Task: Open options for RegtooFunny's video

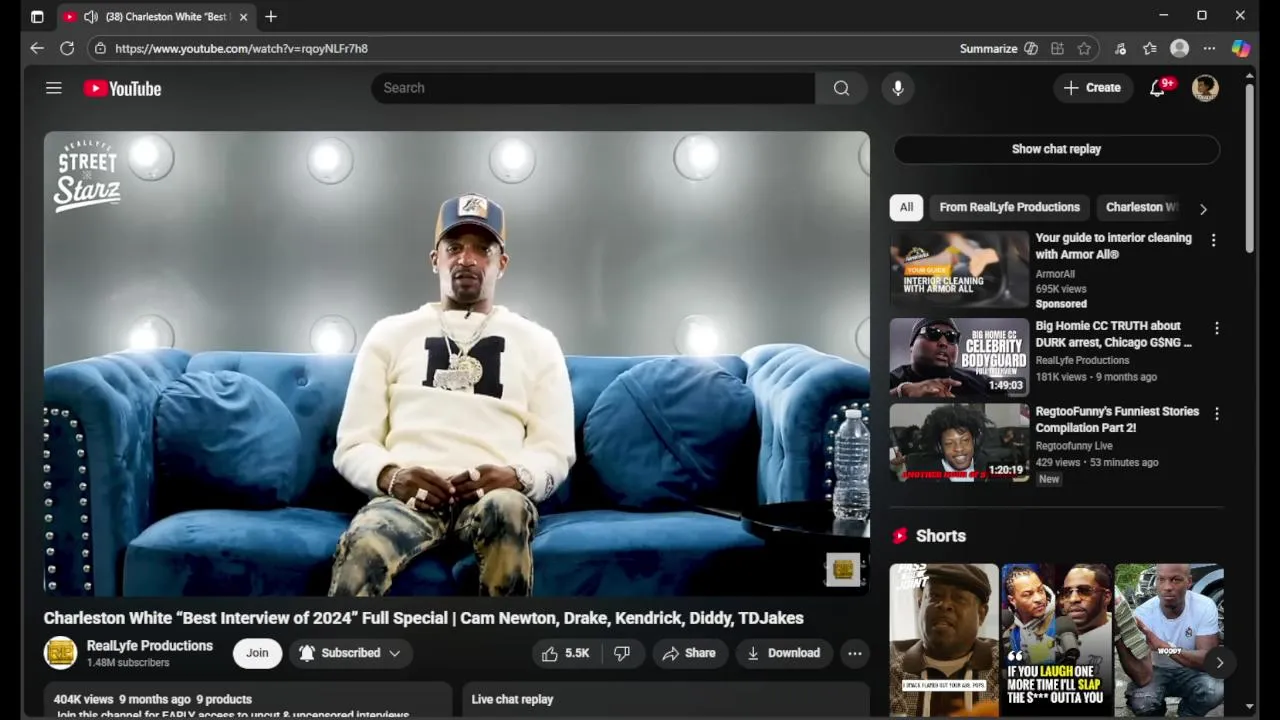Action: coord(1216,413)
